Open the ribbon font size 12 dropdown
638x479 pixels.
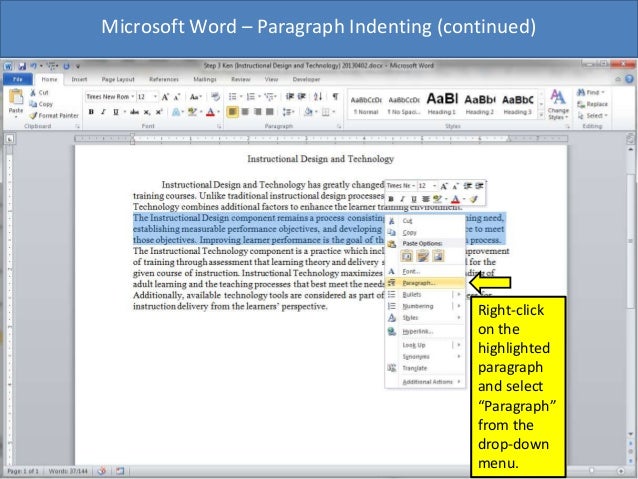[155, 97]
